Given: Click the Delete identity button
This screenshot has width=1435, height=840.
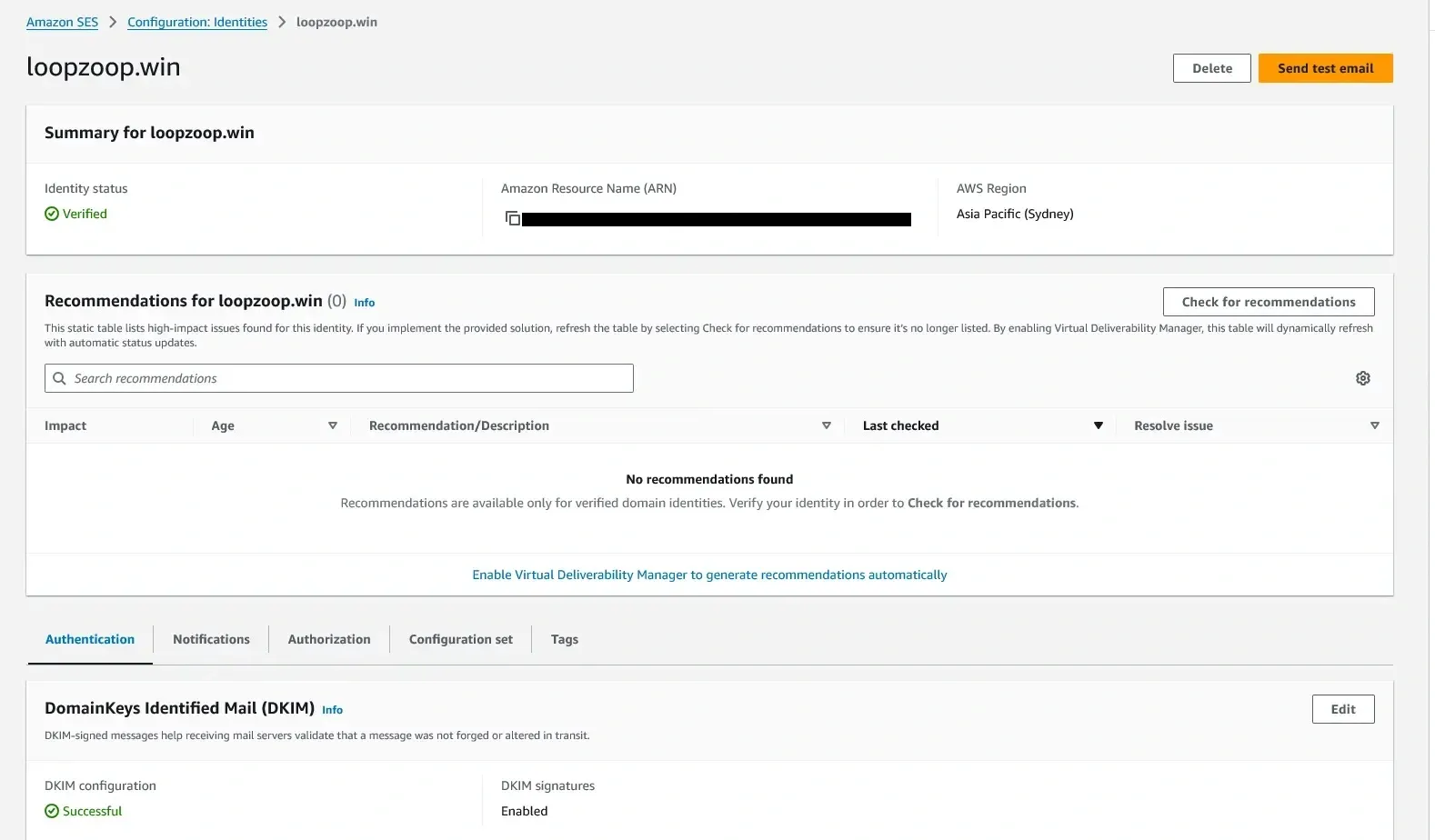Looking at the screenshot, I should click(x=1212, y=68).
